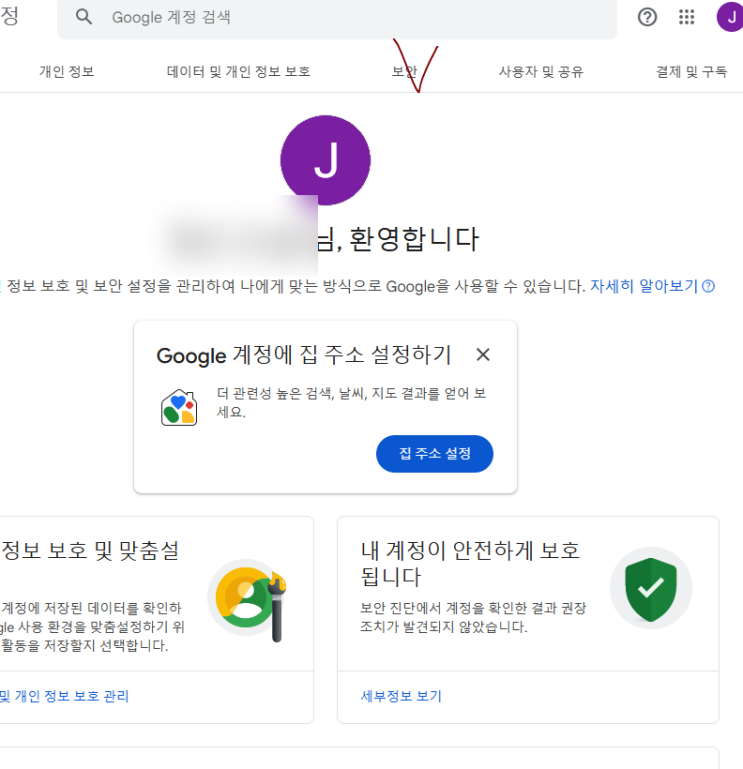Click the search magnifier icon
This screenshot has height=769, width=743.
(x=84, y=17)
